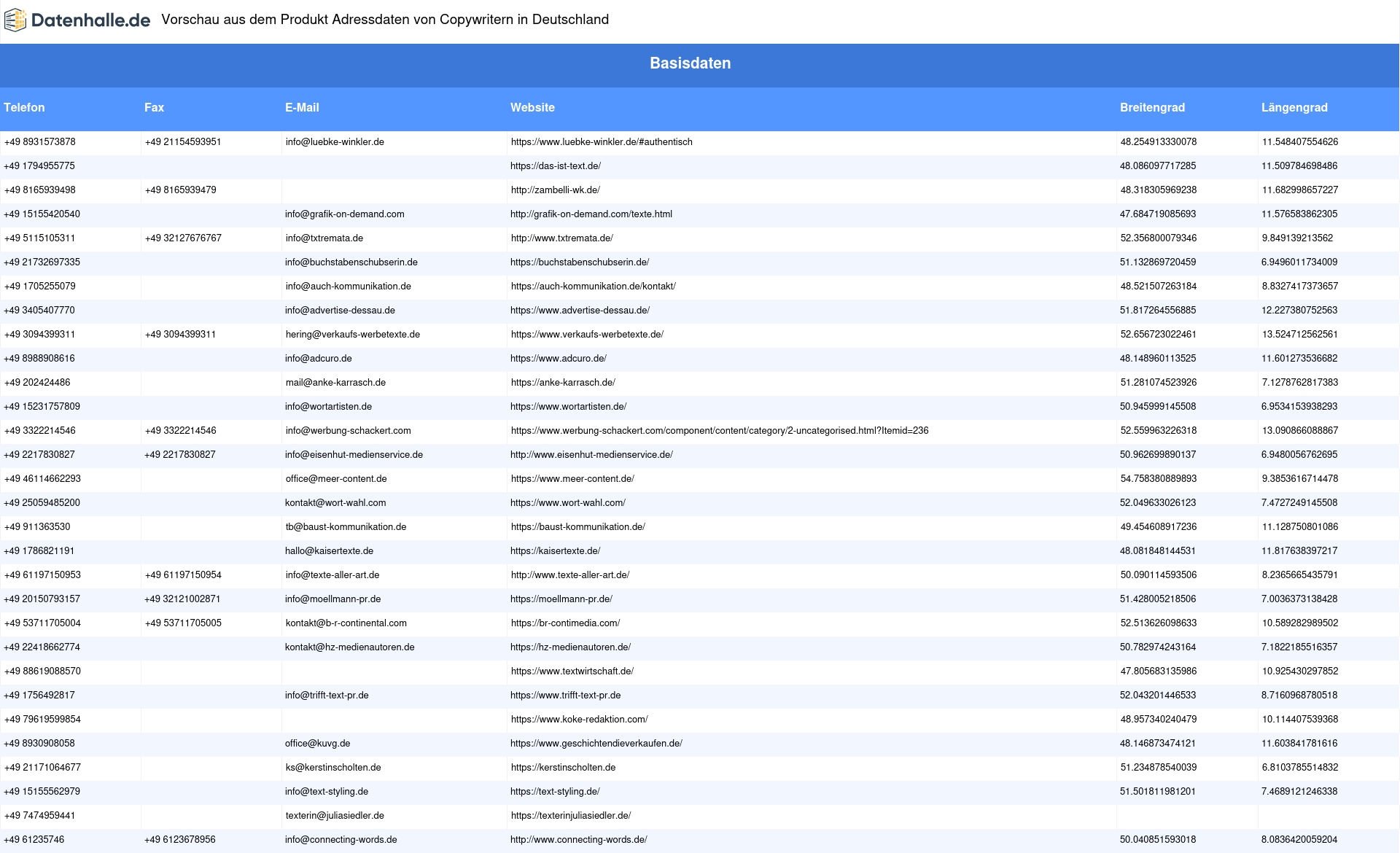Open the long werbung-schackert.com component URL
The height and width of the screenshot is (853, 1400).
720,431
